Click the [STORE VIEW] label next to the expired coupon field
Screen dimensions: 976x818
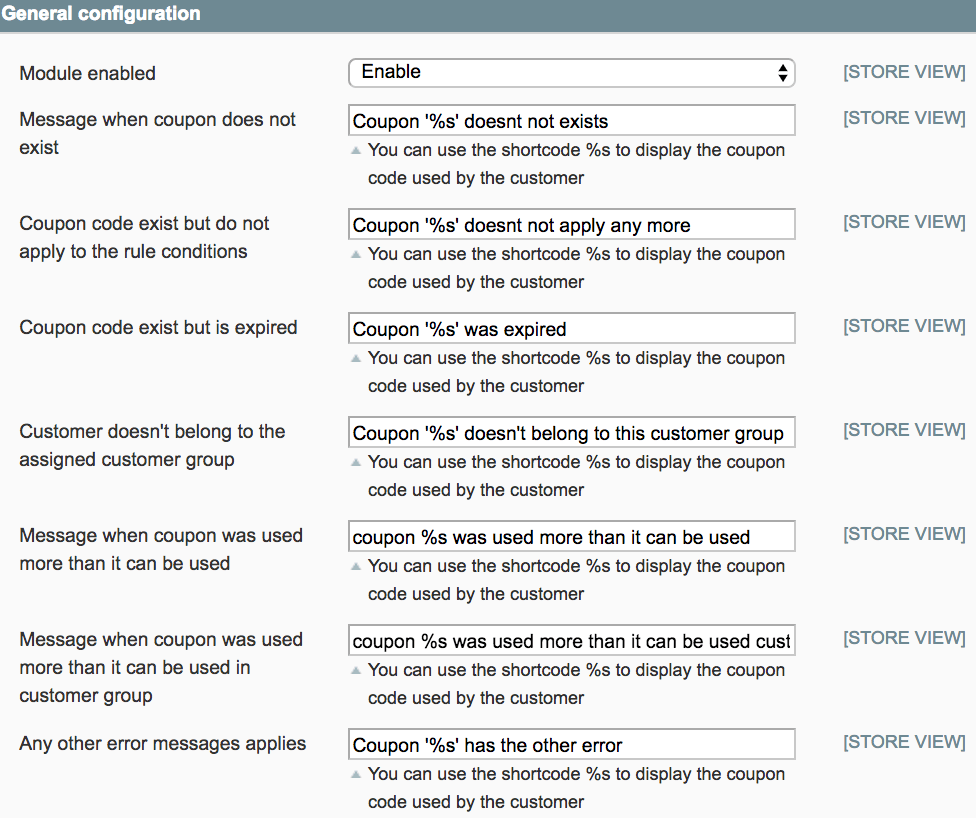click(x=904, y=326)
